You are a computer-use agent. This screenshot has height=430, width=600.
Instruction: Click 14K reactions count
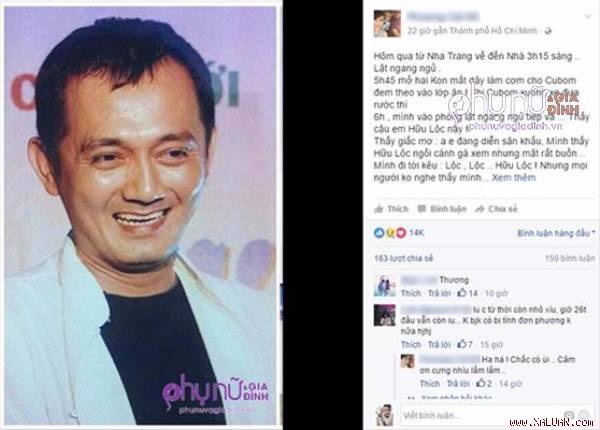(416, 233)
